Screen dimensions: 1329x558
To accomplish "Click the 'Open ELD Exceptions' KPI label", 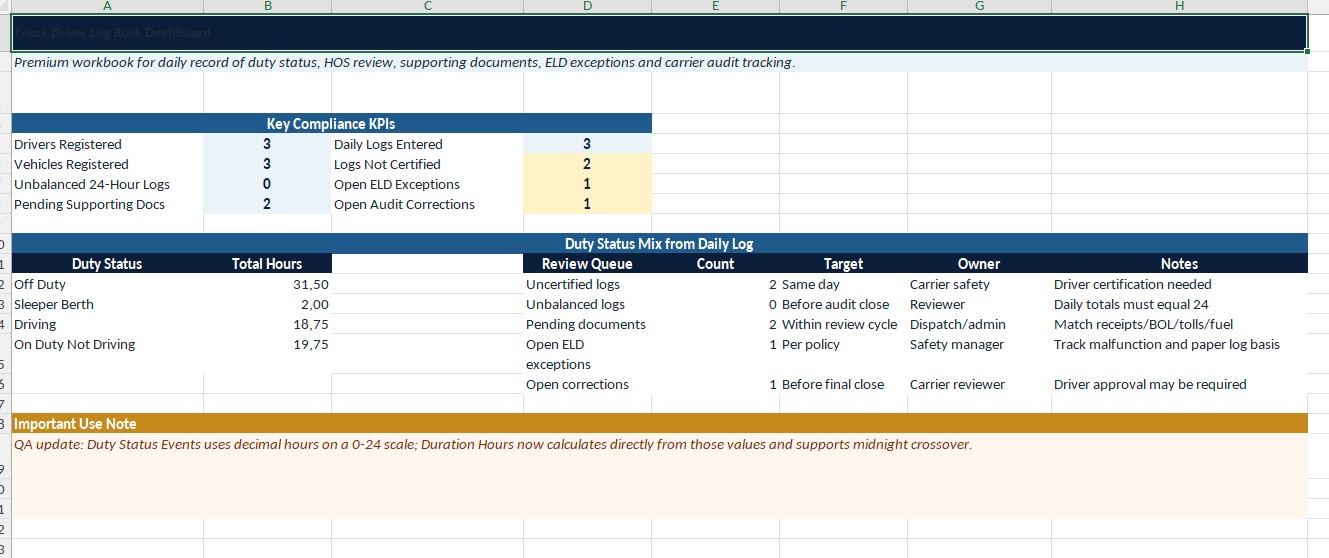I will coord(427,184).
